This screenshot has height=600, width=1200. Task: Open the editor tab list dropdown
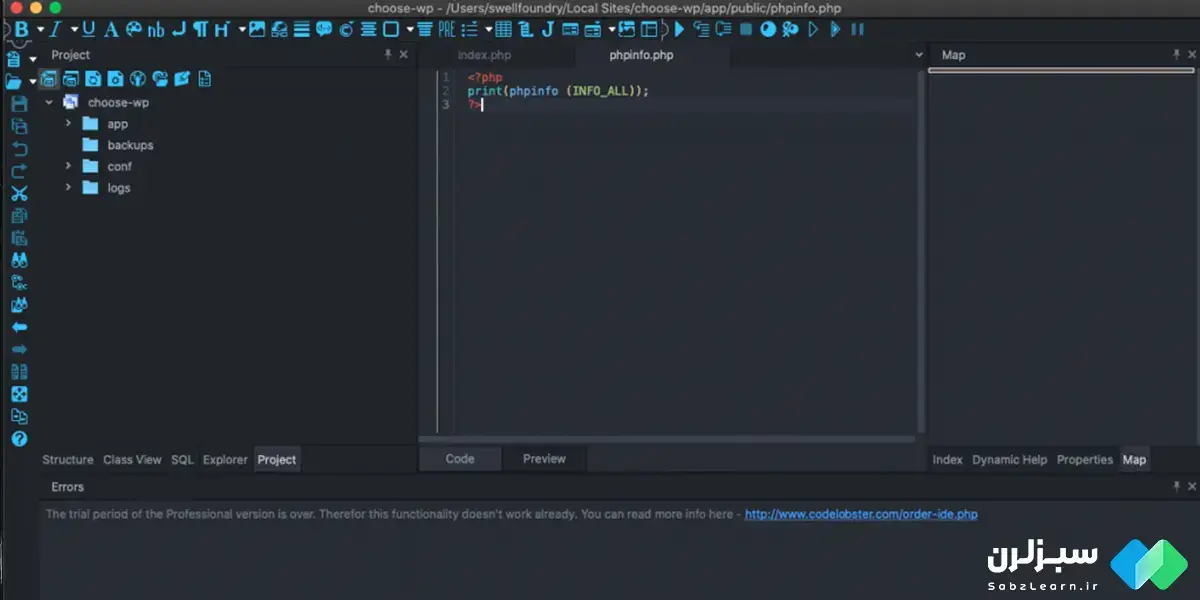[x=918, y=55]
